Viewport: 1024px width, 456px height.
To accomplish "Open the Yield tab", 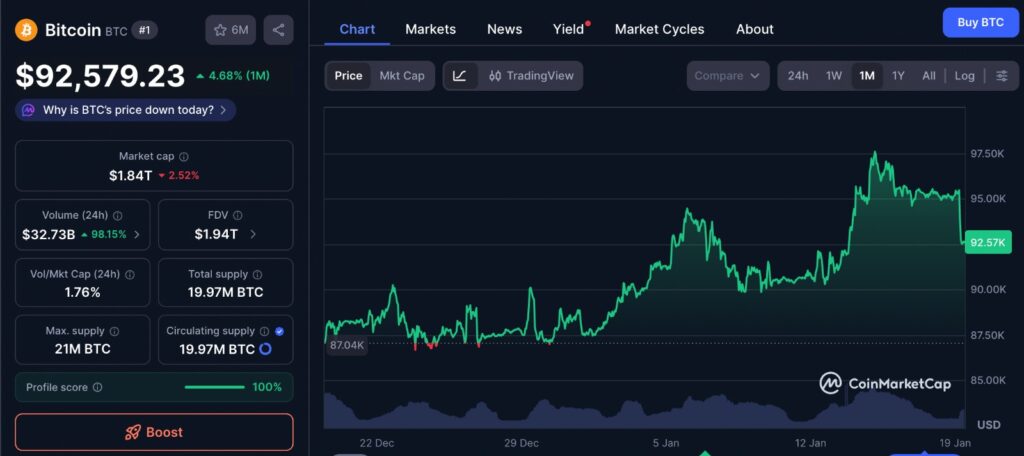I will 568,29.
